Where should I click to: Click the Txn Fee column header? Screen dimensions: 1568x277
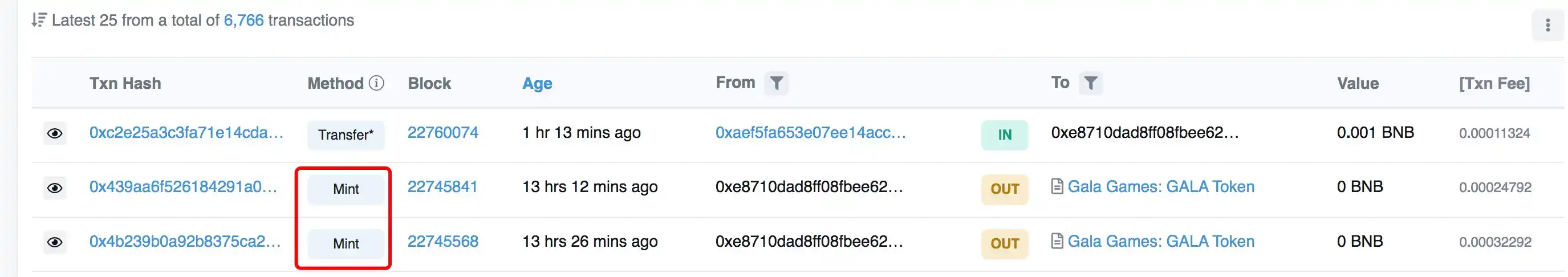[x=1494, y=83]
